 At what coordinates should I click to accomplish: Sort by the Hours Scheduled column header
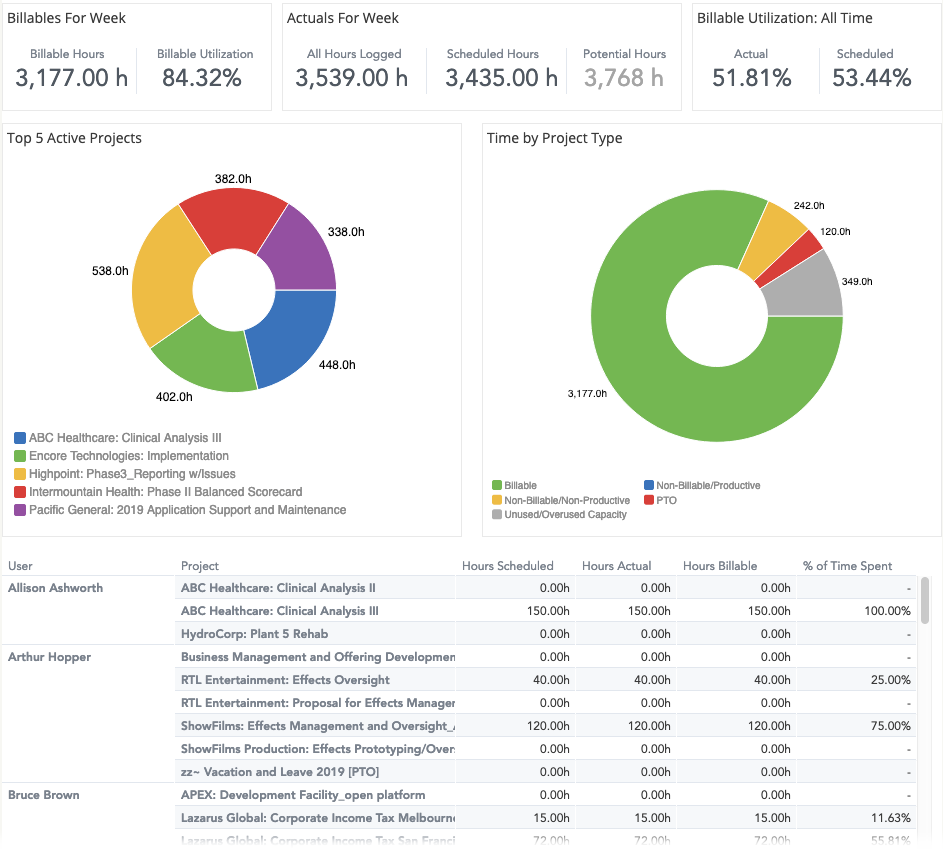(508, 566)
